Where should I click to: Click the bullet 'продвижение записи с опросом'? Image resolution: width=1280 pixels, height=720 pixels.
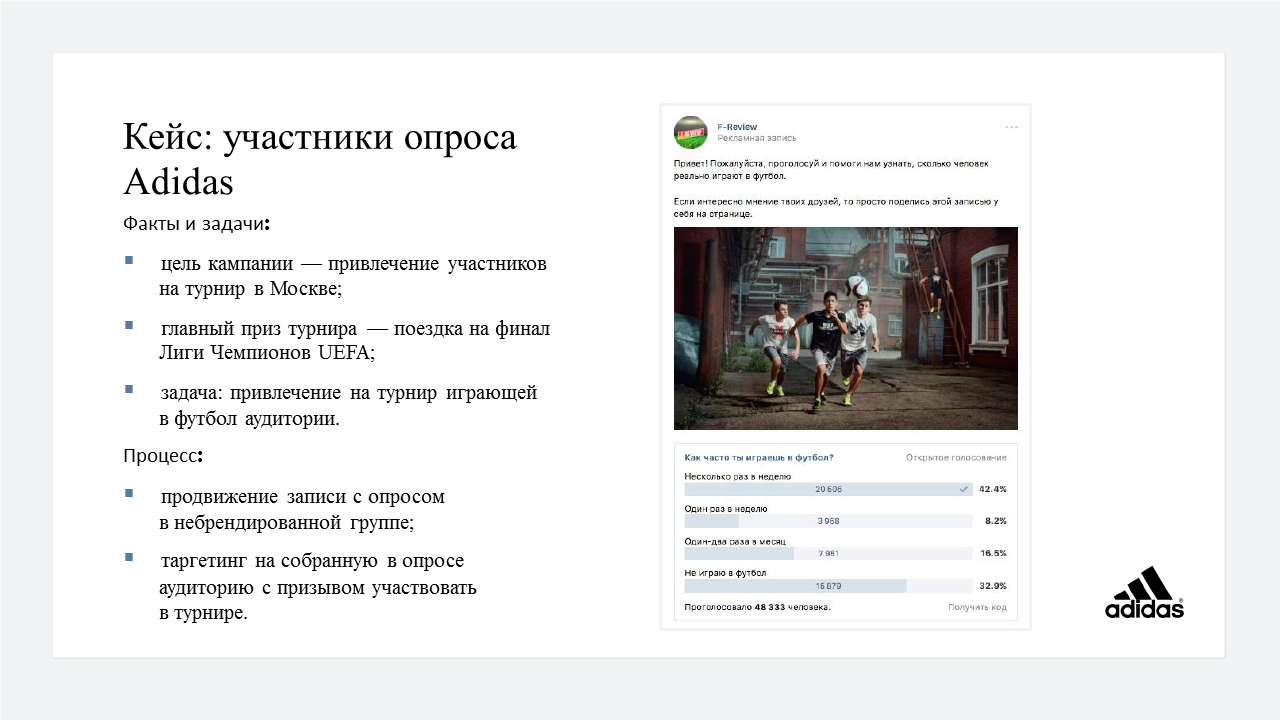pyautogui.click(x=302, y=509)
